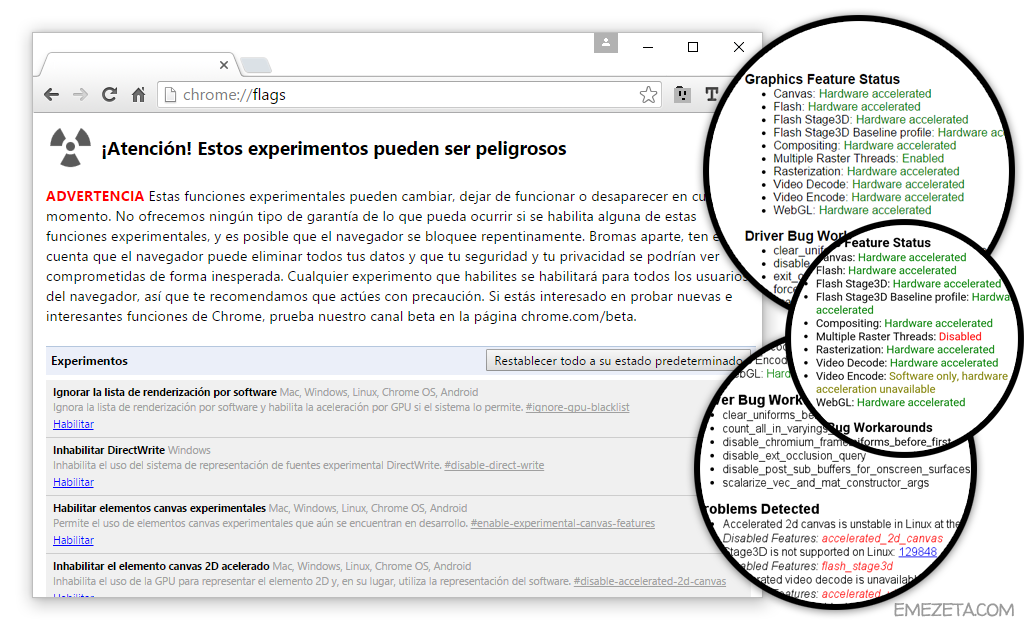Click the T extension icon in toolbar
The image size is (1024, 628).
712,95
